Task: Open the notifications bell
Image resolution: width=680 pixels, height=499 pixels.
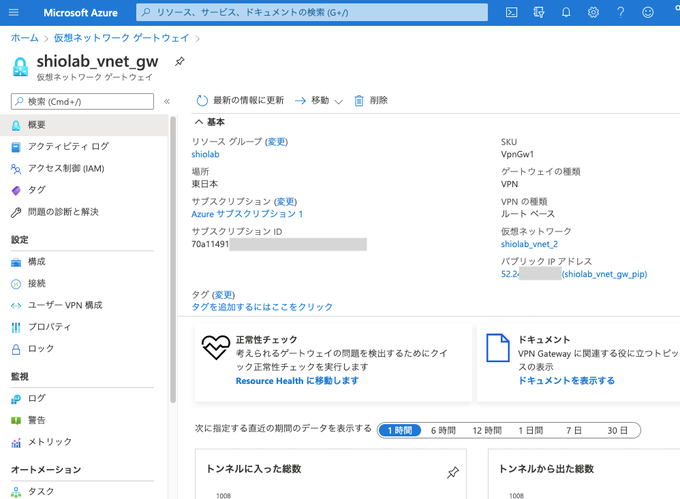Action: pyautogui.click(x=566, y=12)
